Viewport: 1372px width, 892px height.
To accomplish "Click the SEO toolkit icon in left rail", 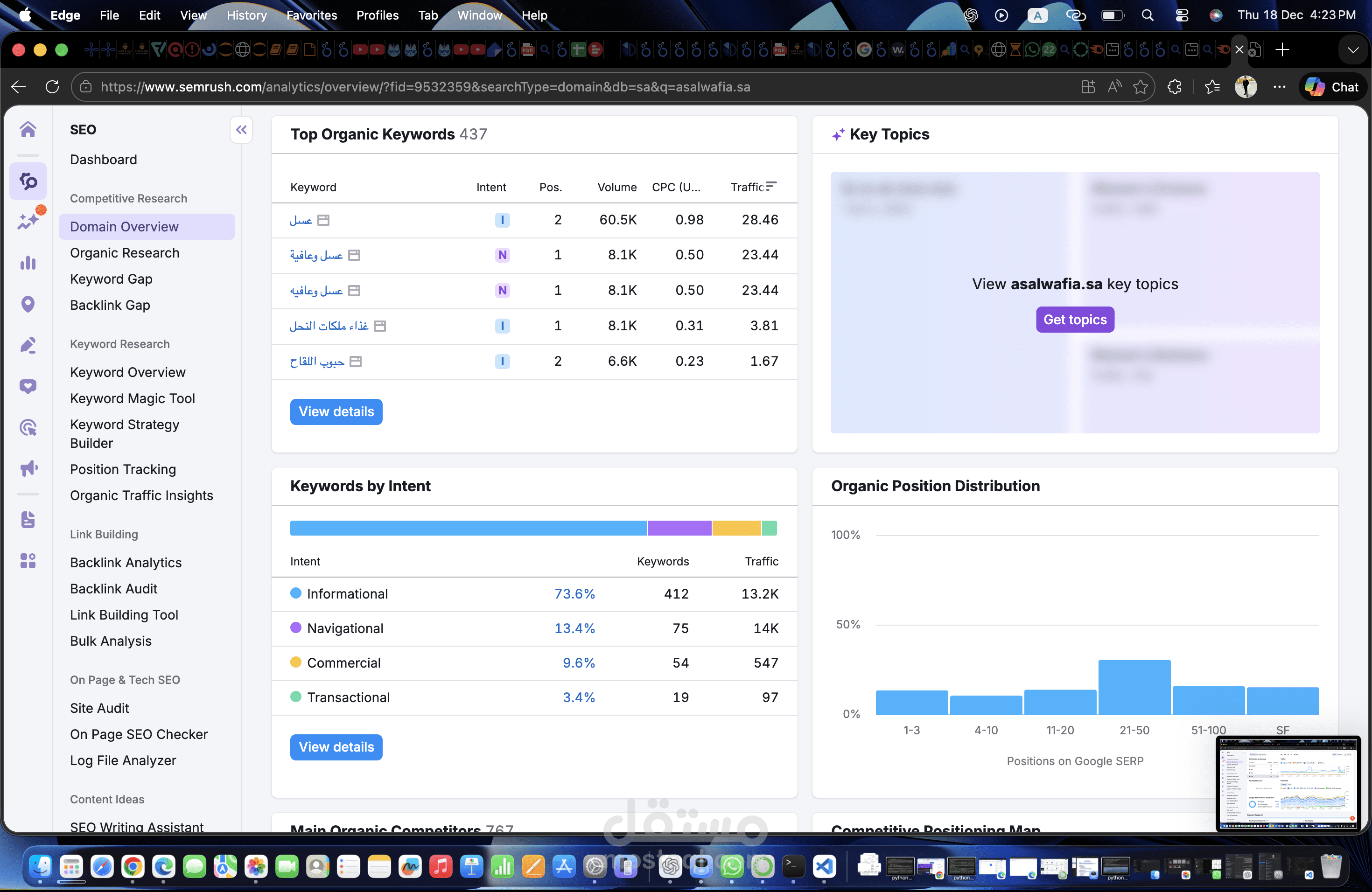I will (x=28, y=181).
